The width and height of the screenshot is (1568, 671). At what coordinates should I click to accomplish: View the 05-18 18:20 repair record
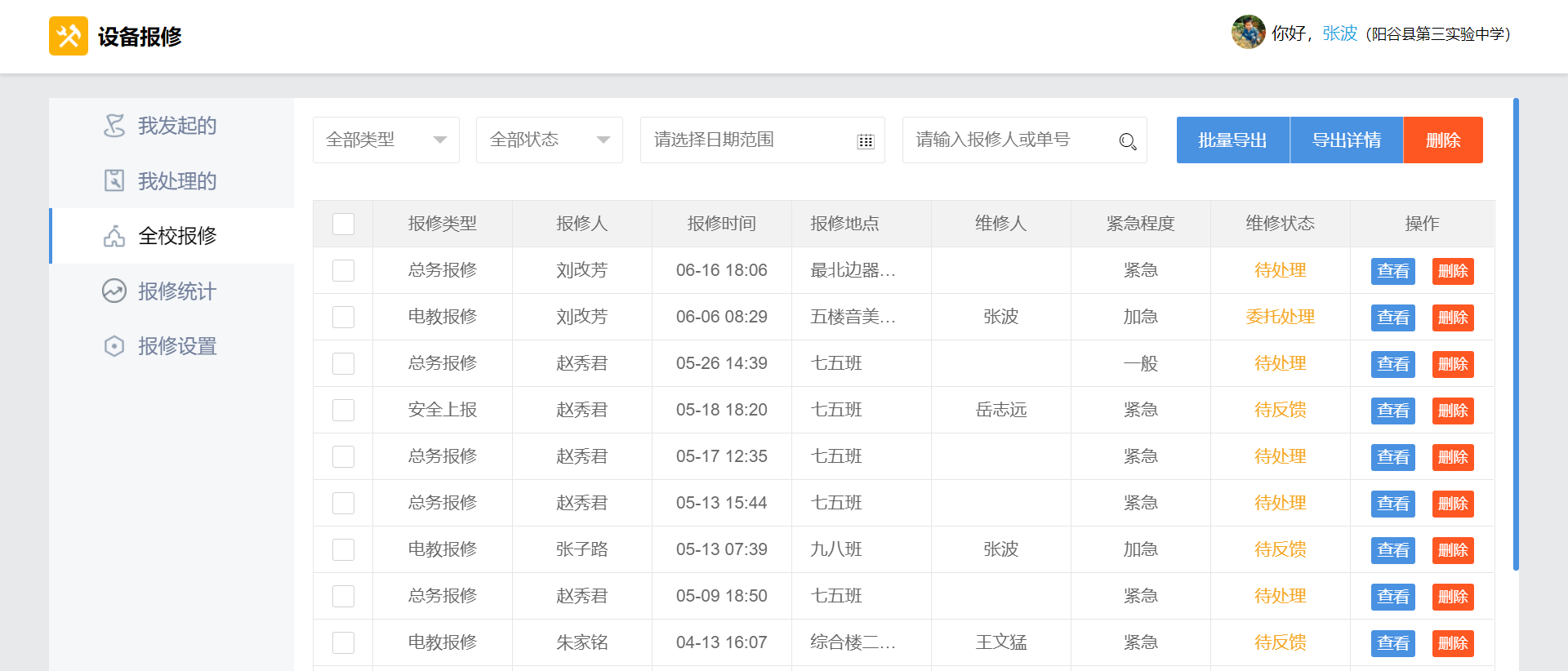point(1393,411)
